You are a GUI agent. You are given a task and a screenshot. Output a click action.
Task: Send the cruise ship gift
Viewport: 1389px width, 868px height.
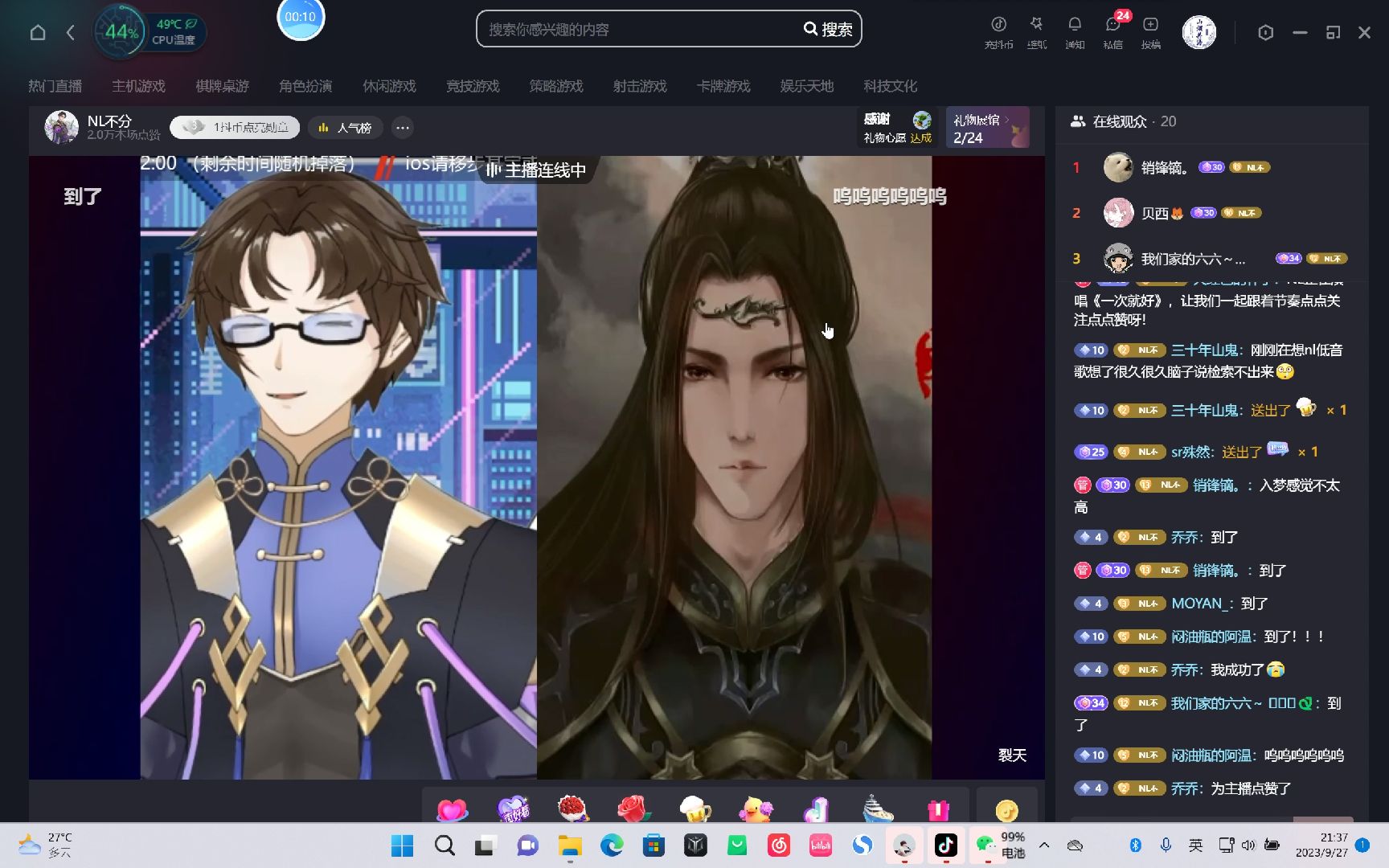(878, 809)
